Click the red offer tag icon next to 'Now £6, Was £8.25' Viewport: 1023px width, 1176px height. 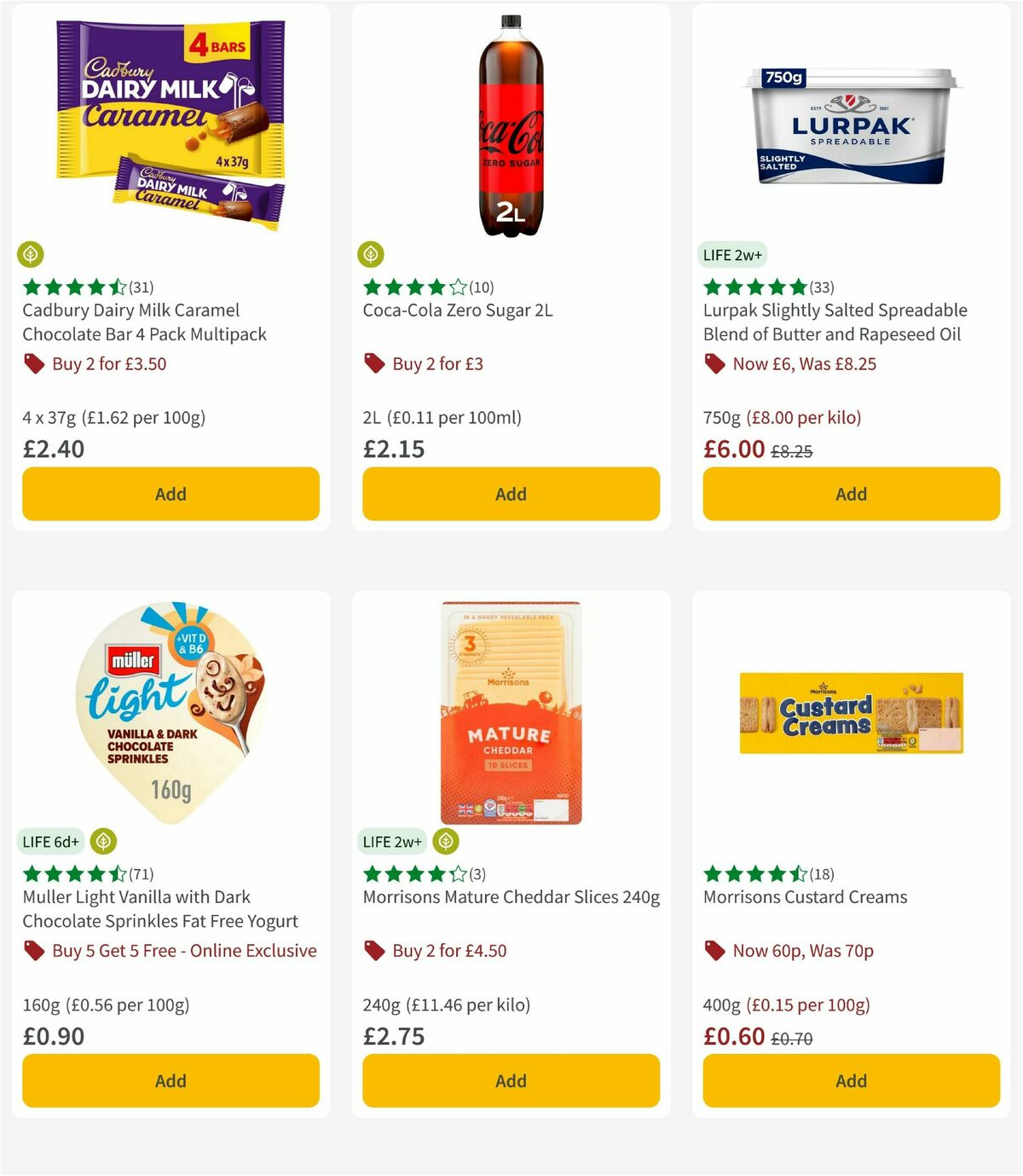coord(714,363)
